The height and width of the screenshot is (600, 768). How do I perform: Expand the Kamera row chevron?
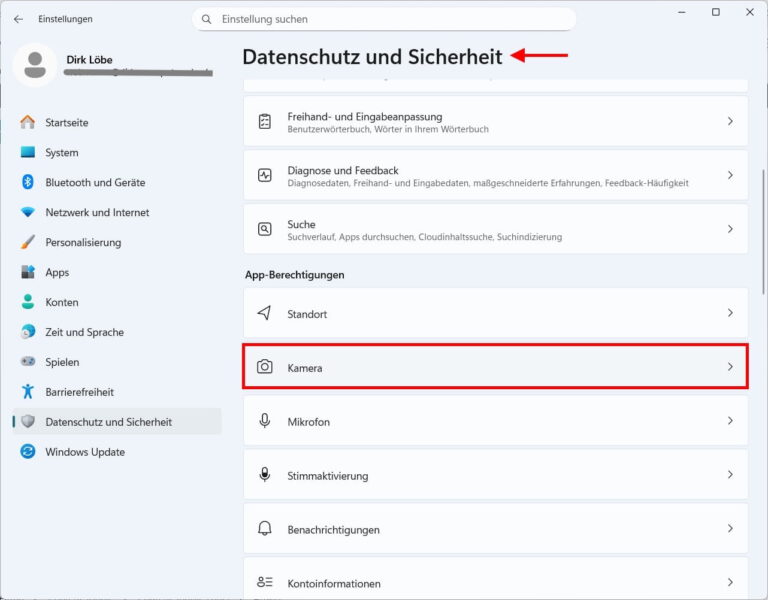point(730,366)
